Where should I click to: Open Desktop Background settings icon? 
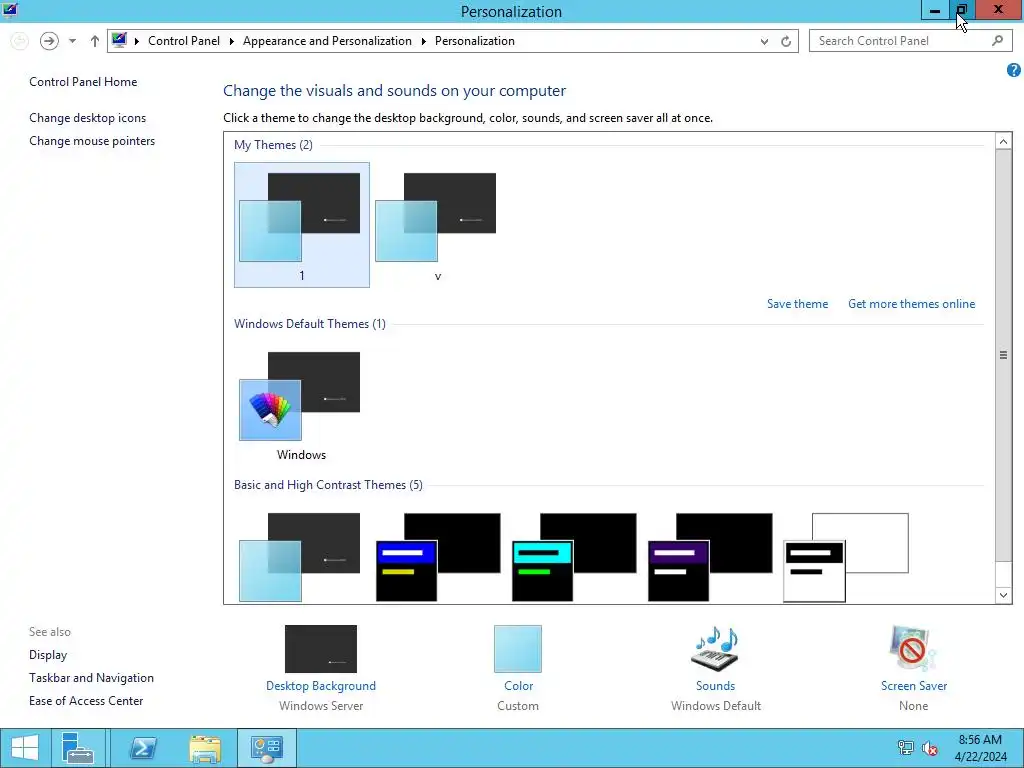pos(321,648)
